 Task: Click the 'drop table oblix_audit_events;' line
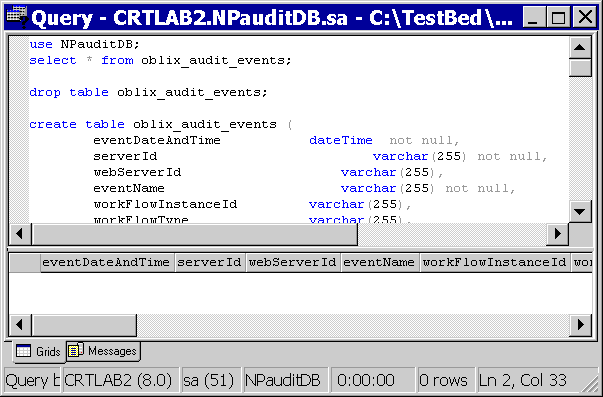148,92
